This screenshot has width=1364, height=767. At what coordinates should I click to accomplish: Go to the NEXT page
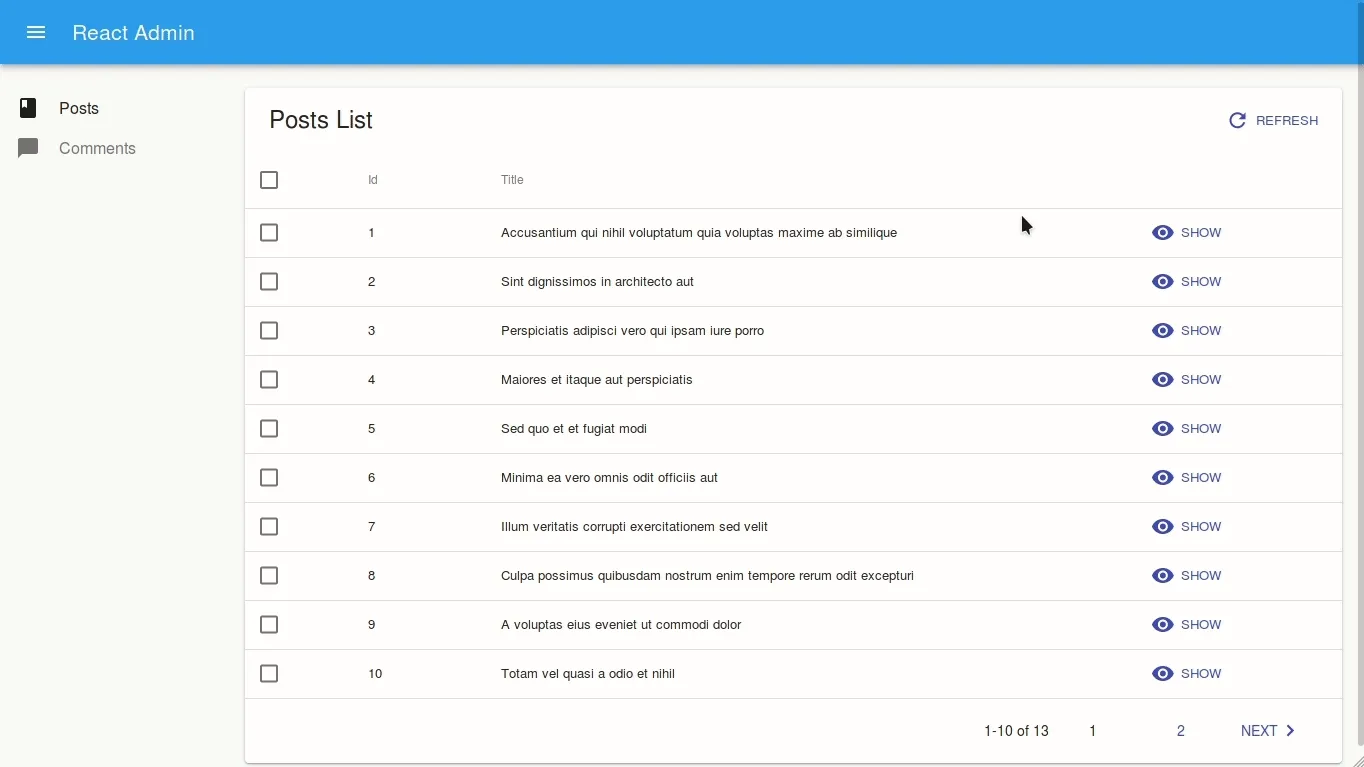click(1268, 731)
